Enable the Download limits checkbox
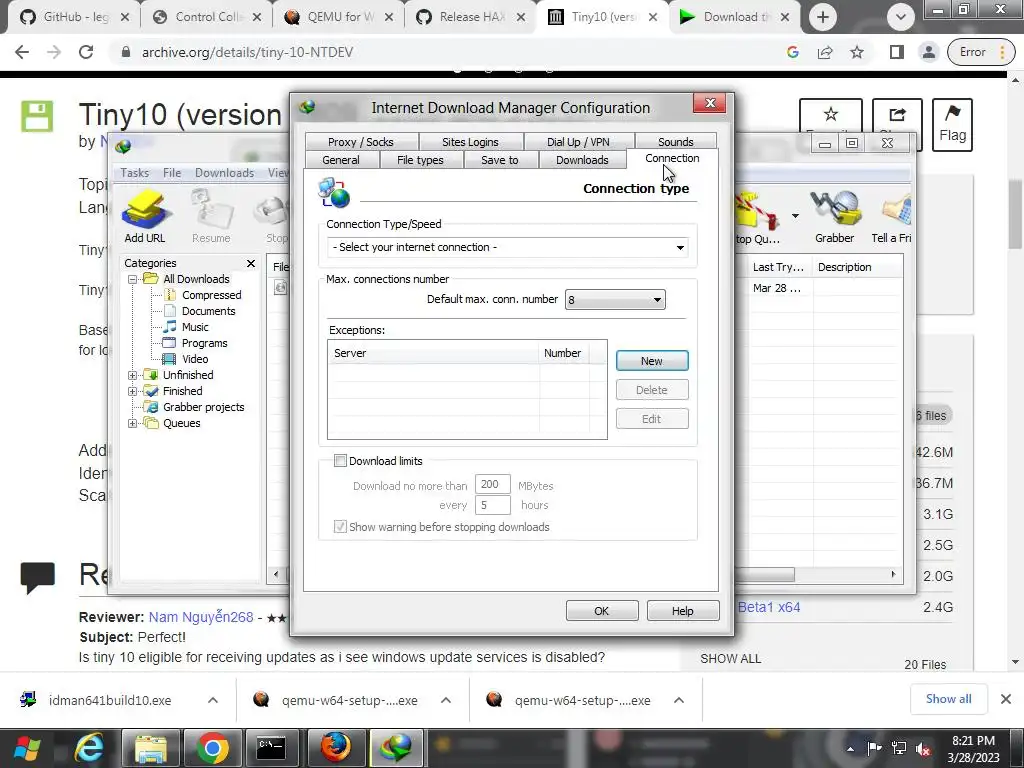This screenshot has width=1024, height=768. (340, 461)
